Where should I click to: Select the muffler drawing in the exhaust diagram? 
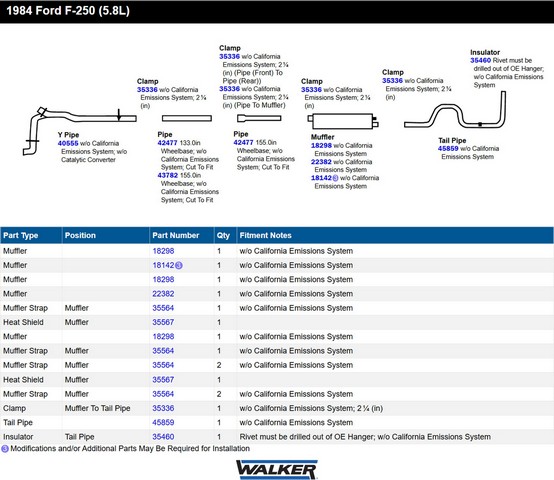pos(343,121)
